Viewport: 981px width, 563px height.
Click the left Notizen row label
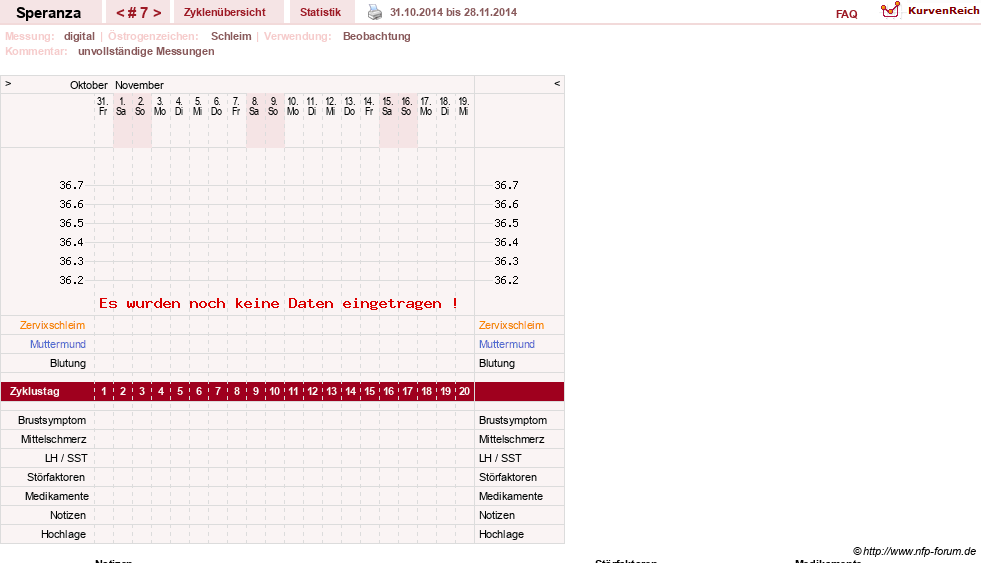[x=68, y=515]
